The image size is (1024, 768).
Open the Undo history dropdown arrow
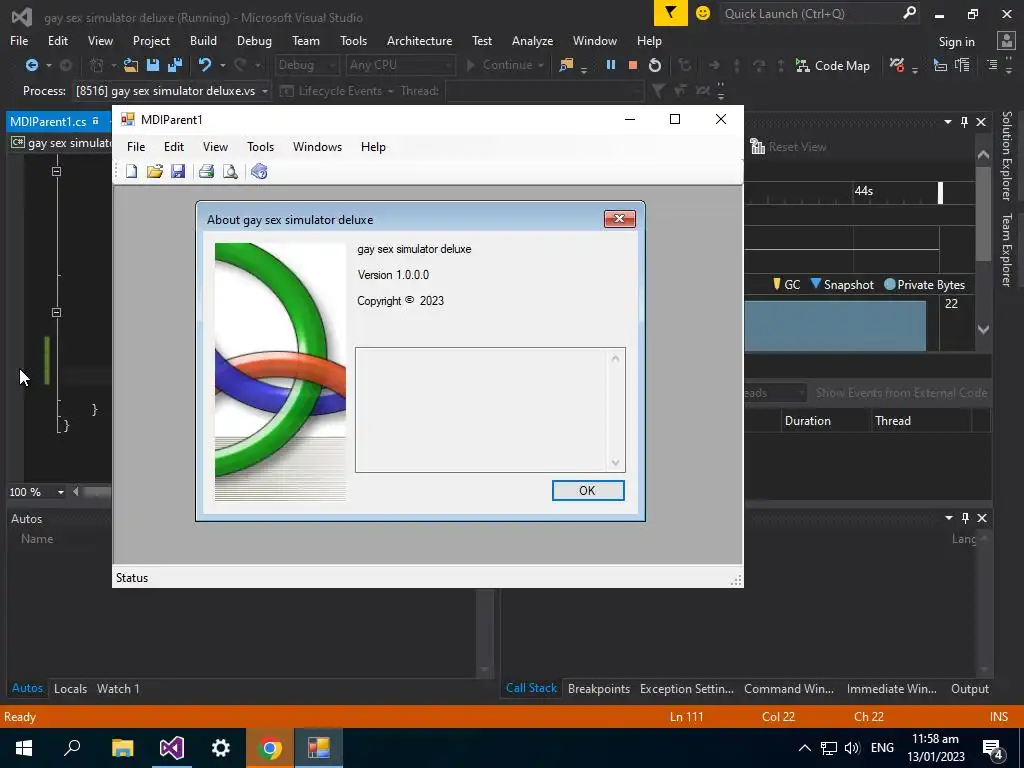pos(223,65)
